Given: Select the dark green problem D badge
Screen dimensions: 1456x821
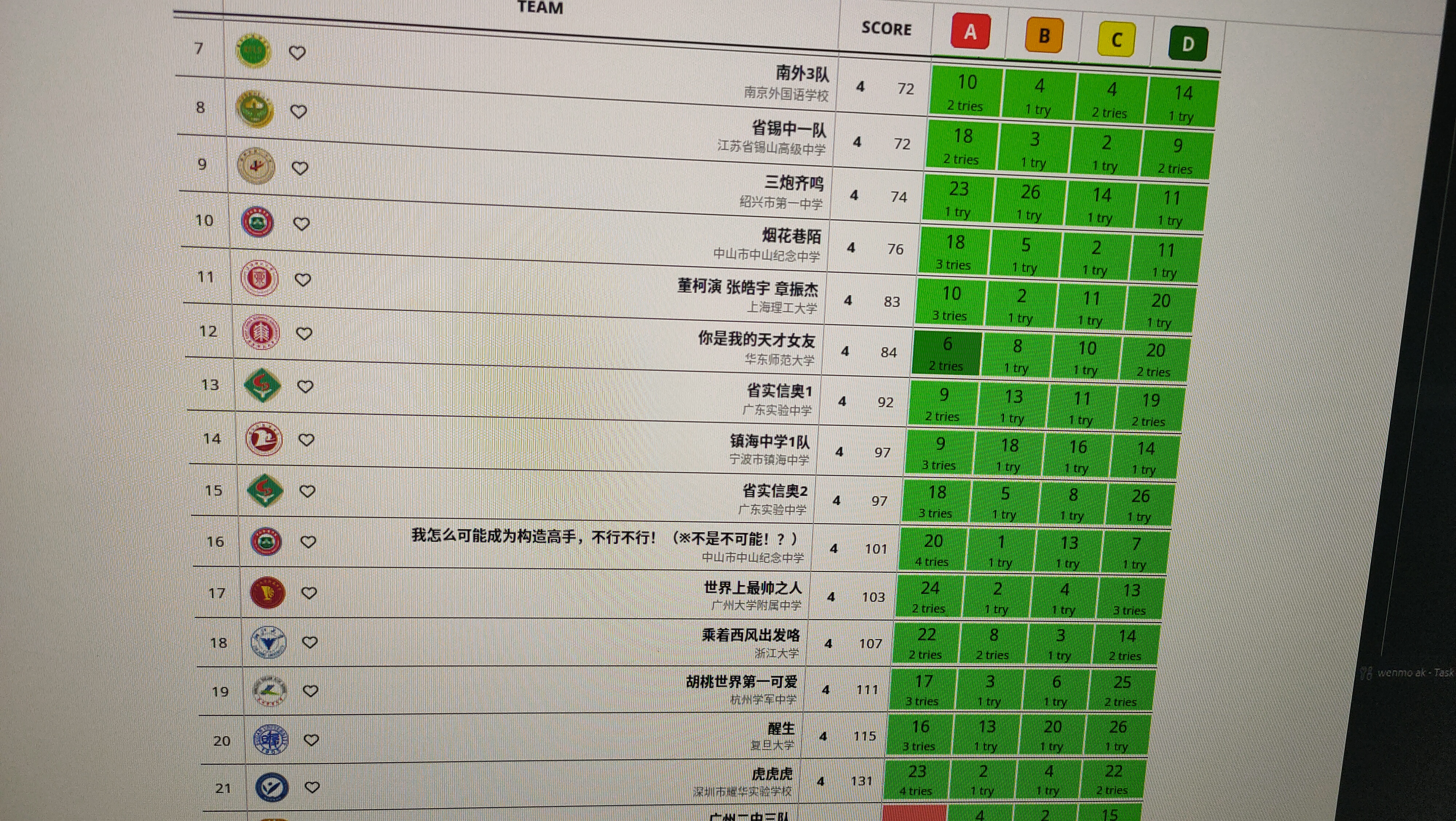Looking at the screenshot, I should click(1187, 44).
